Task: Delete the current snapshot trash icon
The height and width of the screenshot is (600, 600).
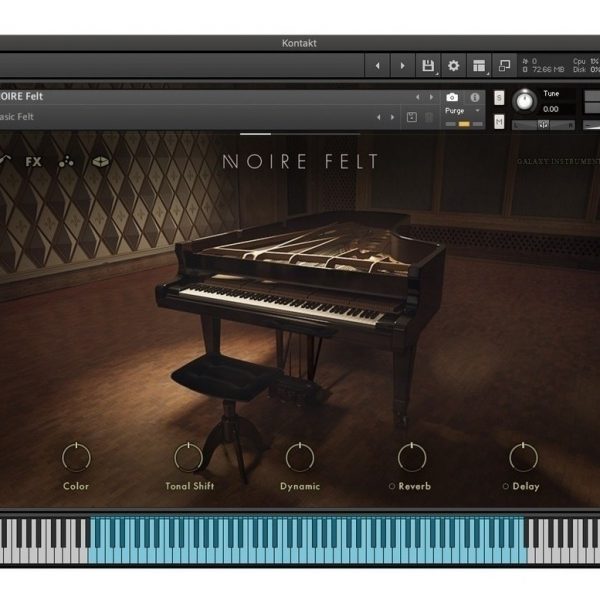Action: 429,117
